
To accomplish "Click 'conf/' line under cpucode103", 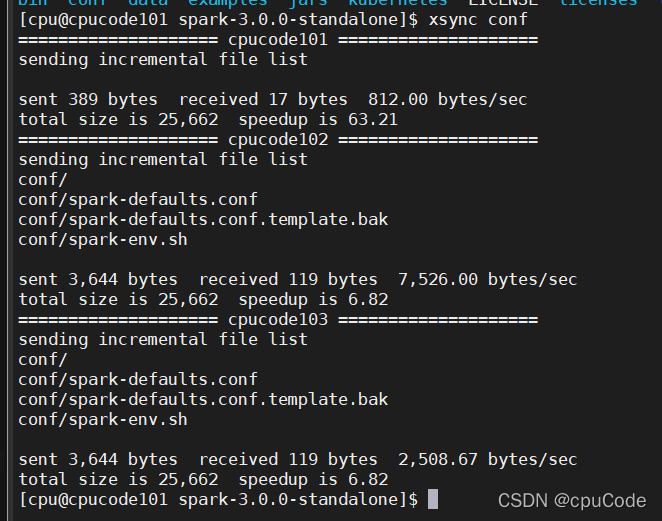I will click(43, 360).
